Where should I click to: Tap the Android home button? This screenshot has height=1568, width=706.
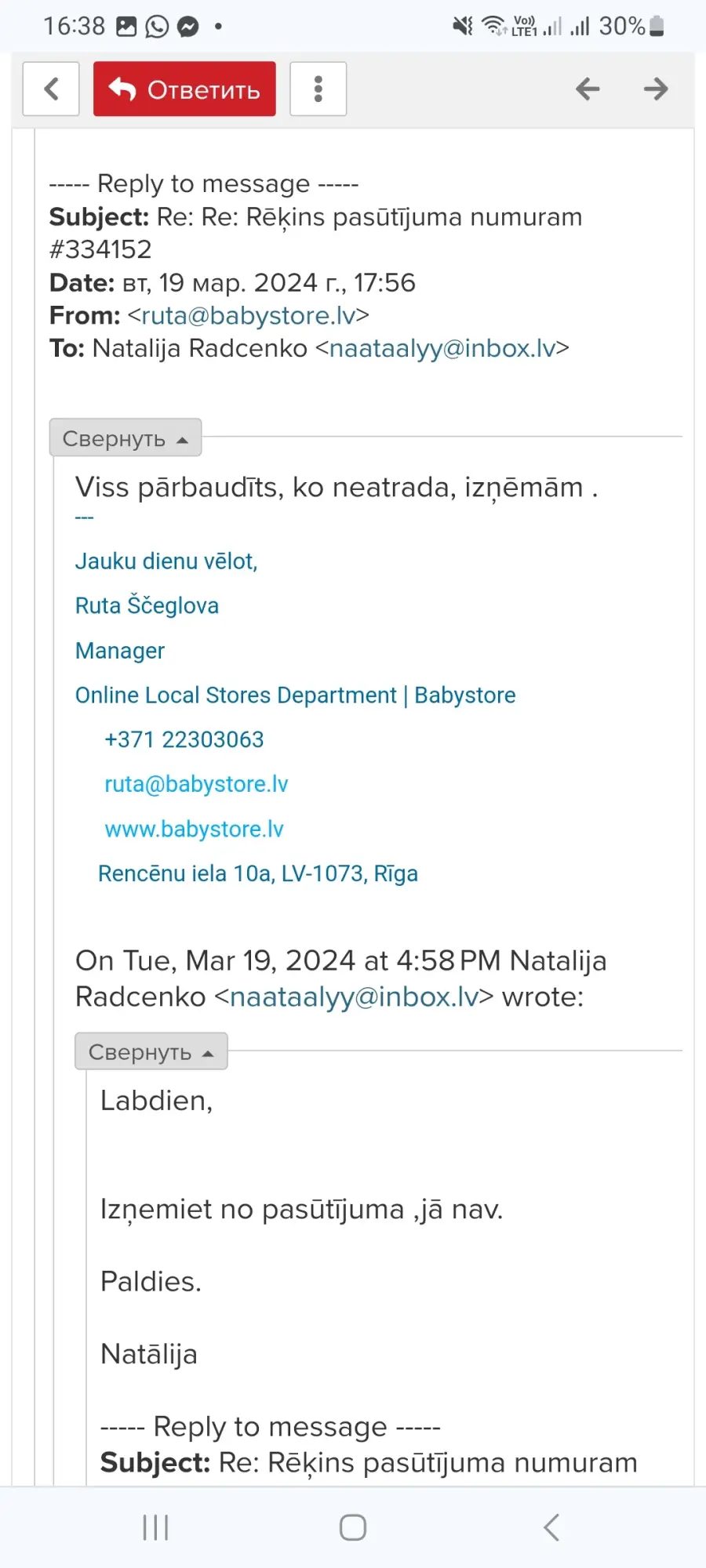(x=353, y=1527)
